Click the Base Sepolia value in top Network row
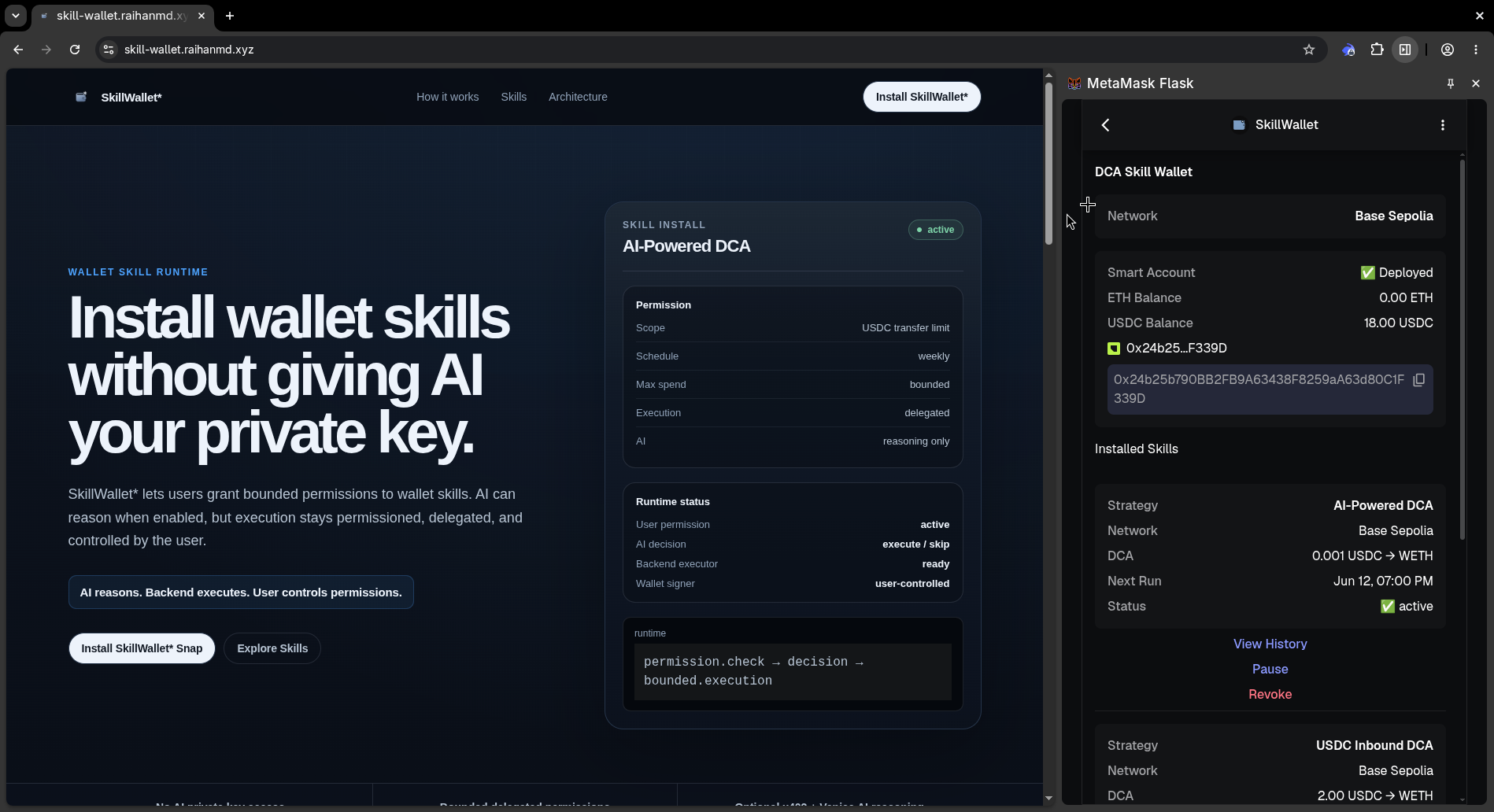 tap(1393, 216)
